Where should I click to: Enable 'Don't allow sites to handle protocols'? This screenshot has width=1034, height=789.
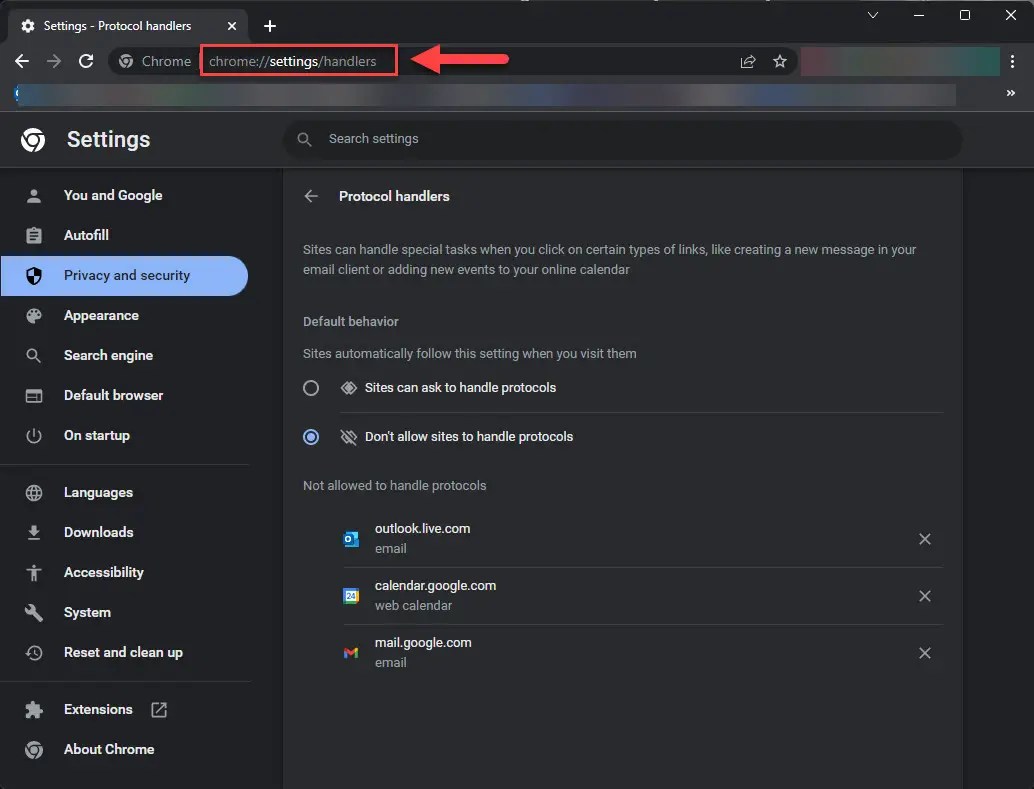point(311,437)
